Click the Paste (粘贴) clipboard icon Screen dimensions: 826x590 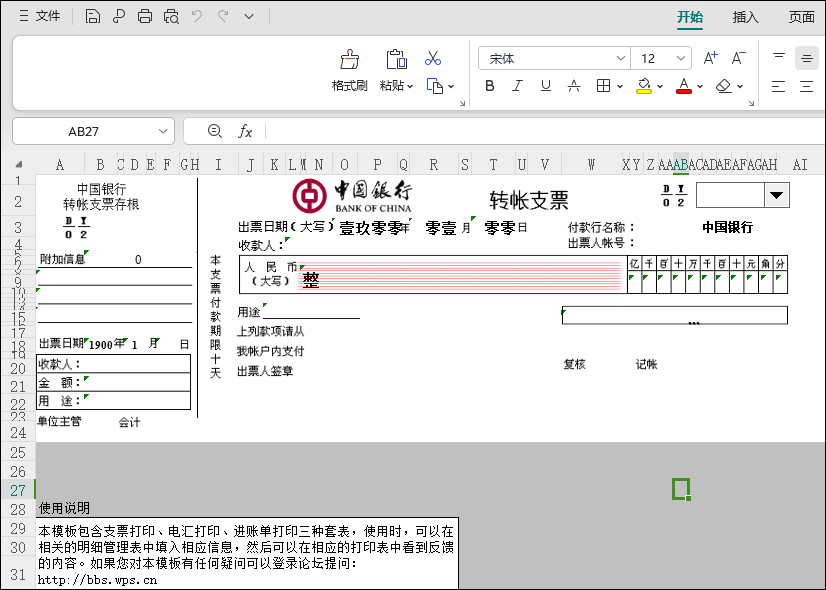(396, 60)
